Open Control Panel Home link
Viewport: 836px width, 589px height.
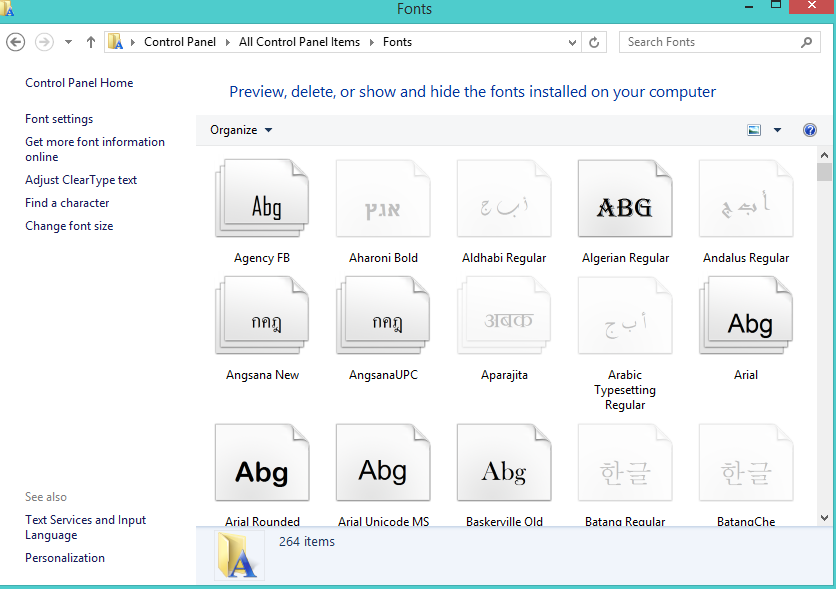[x=79, y=83]
